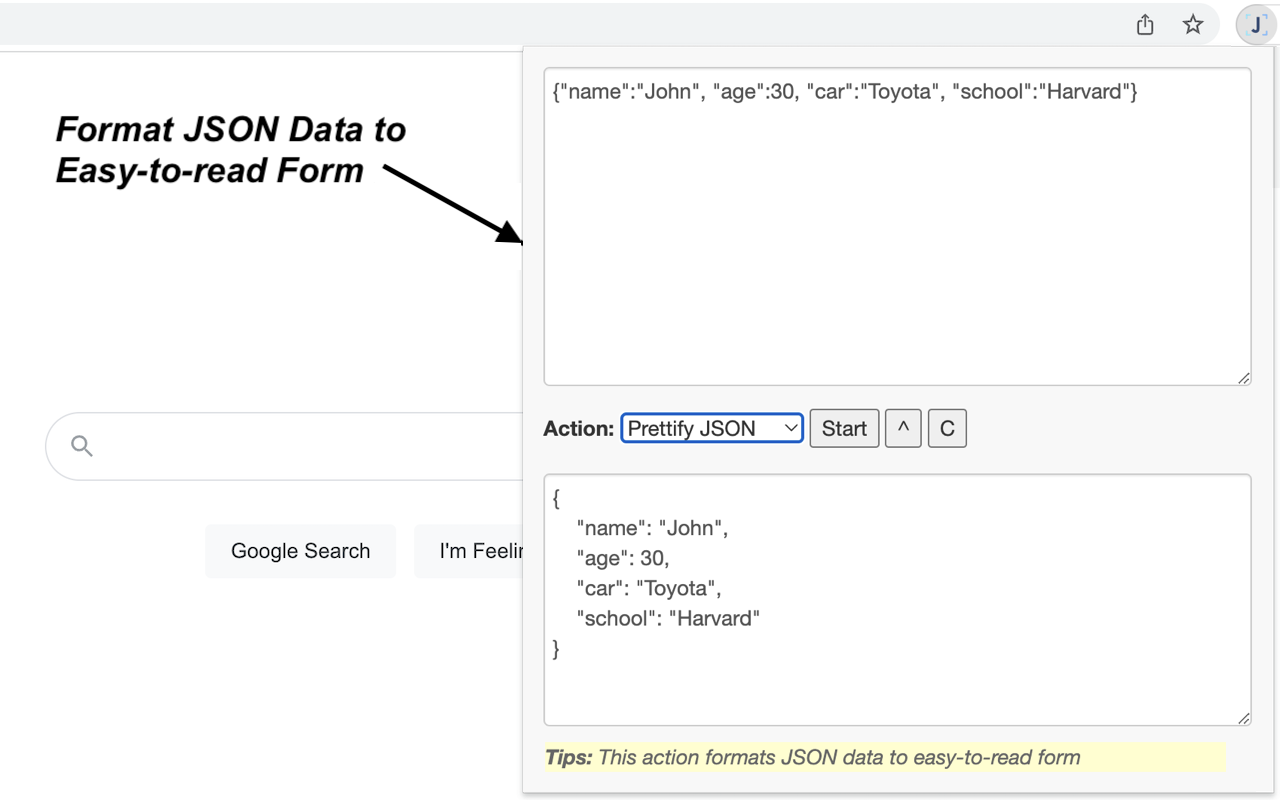Image resolution: width=1280 pixels, height=800 pixels.
Task: Click the output area resize grip
Action: [1243, 716]
